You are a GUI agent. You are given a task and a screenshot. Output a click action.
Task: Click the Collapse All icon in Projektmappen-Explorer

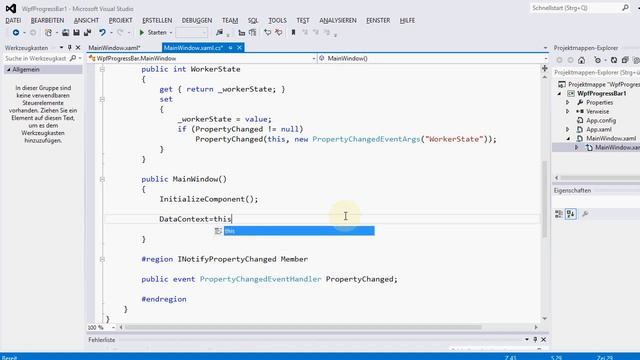(x=625, y=60)
